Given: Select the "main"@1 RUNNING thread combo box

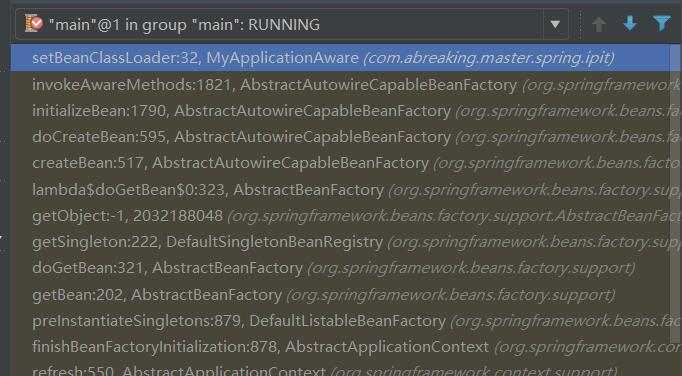Looking at the screenshot, I should click(x=292, y=24).
